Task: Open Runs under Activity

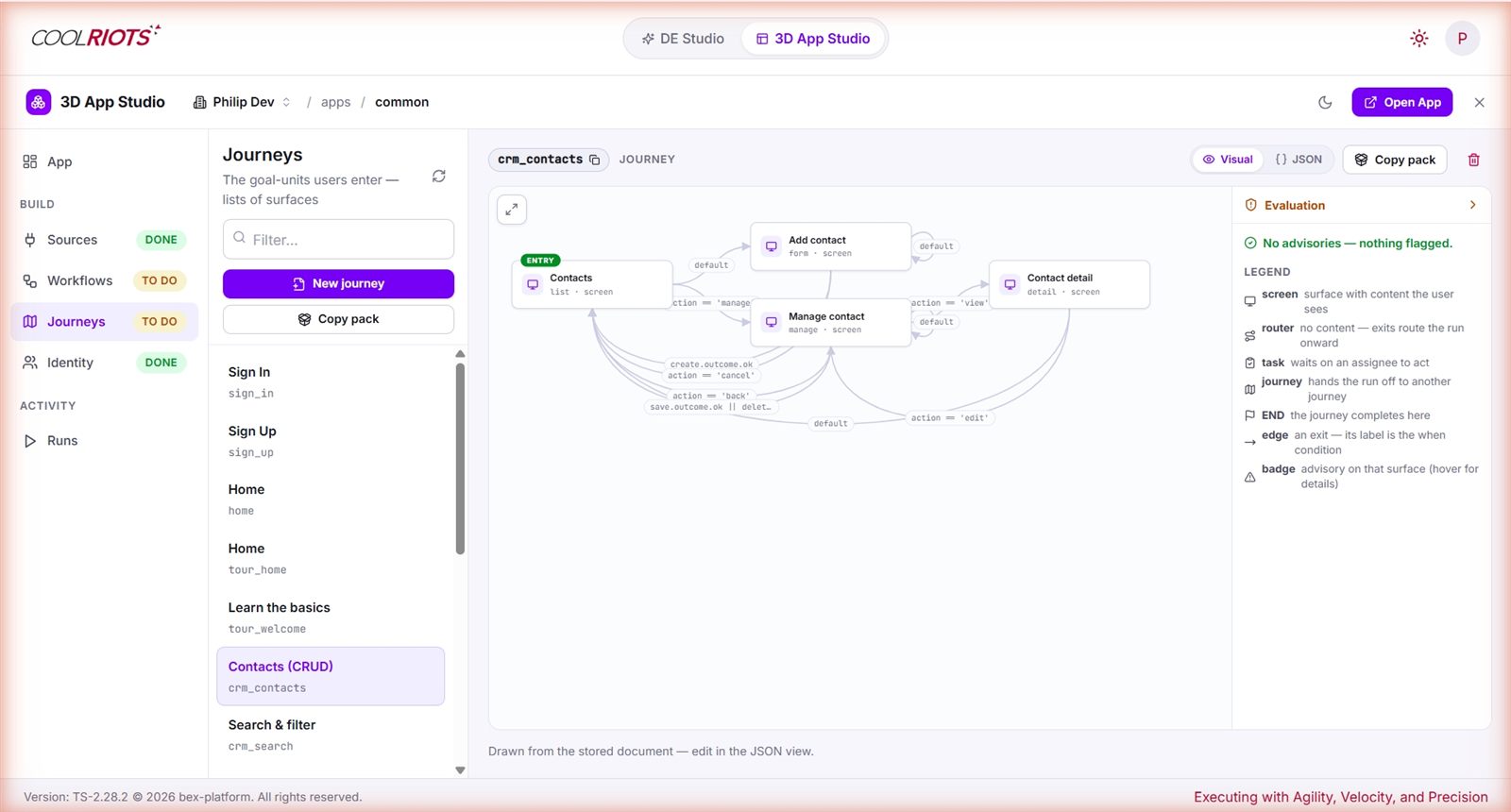Action: 104,441
